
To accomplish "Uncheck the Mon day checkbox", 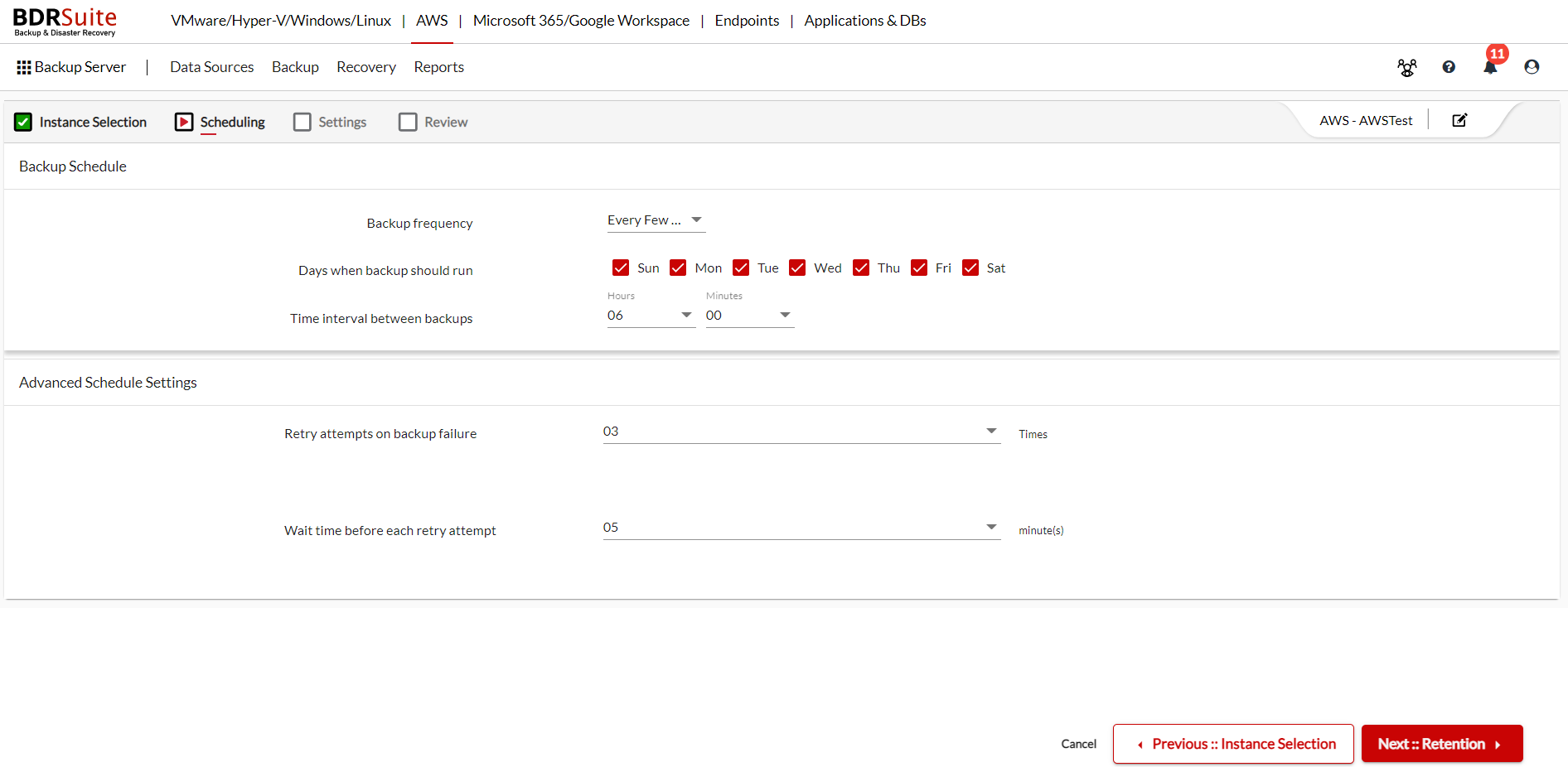I will pyautogui.click(x=678, y=268).
